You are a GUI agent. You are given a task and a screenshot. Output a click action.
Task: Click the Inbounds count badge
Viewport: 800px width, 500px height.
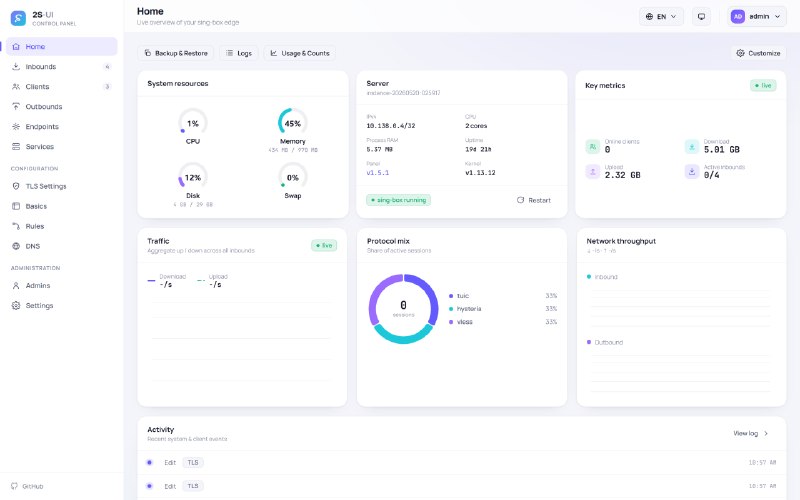tap(107, 67)
